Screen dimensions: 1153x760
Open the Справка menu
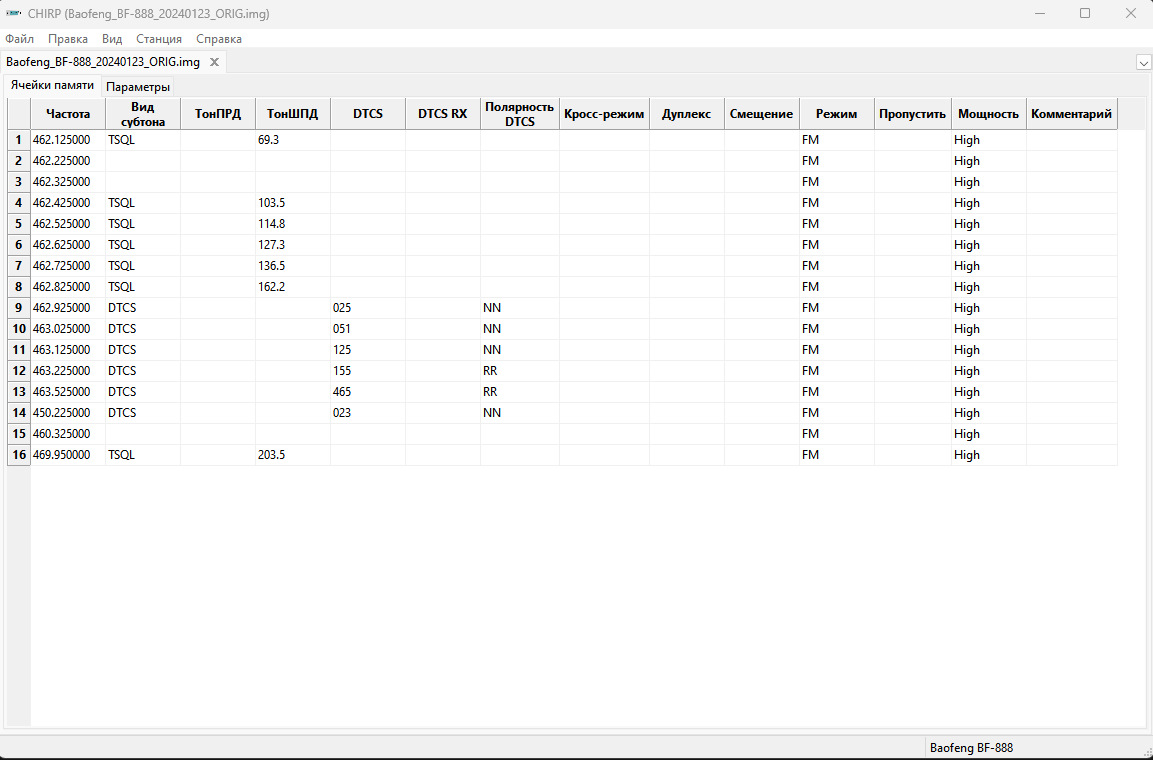pos(219,39)
